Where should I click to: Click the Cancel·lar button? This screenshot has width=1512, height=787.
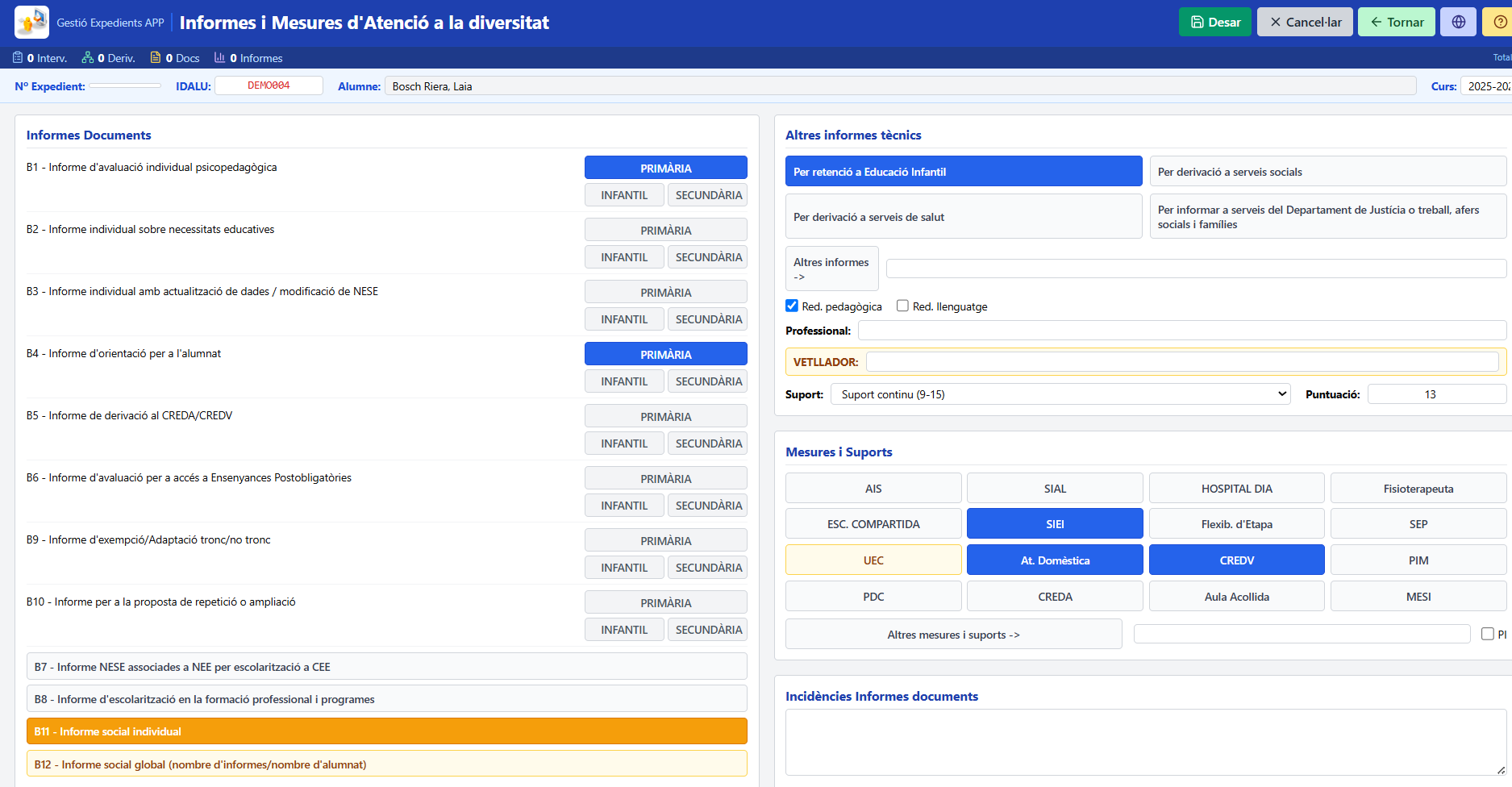[x=1305, y=22]
